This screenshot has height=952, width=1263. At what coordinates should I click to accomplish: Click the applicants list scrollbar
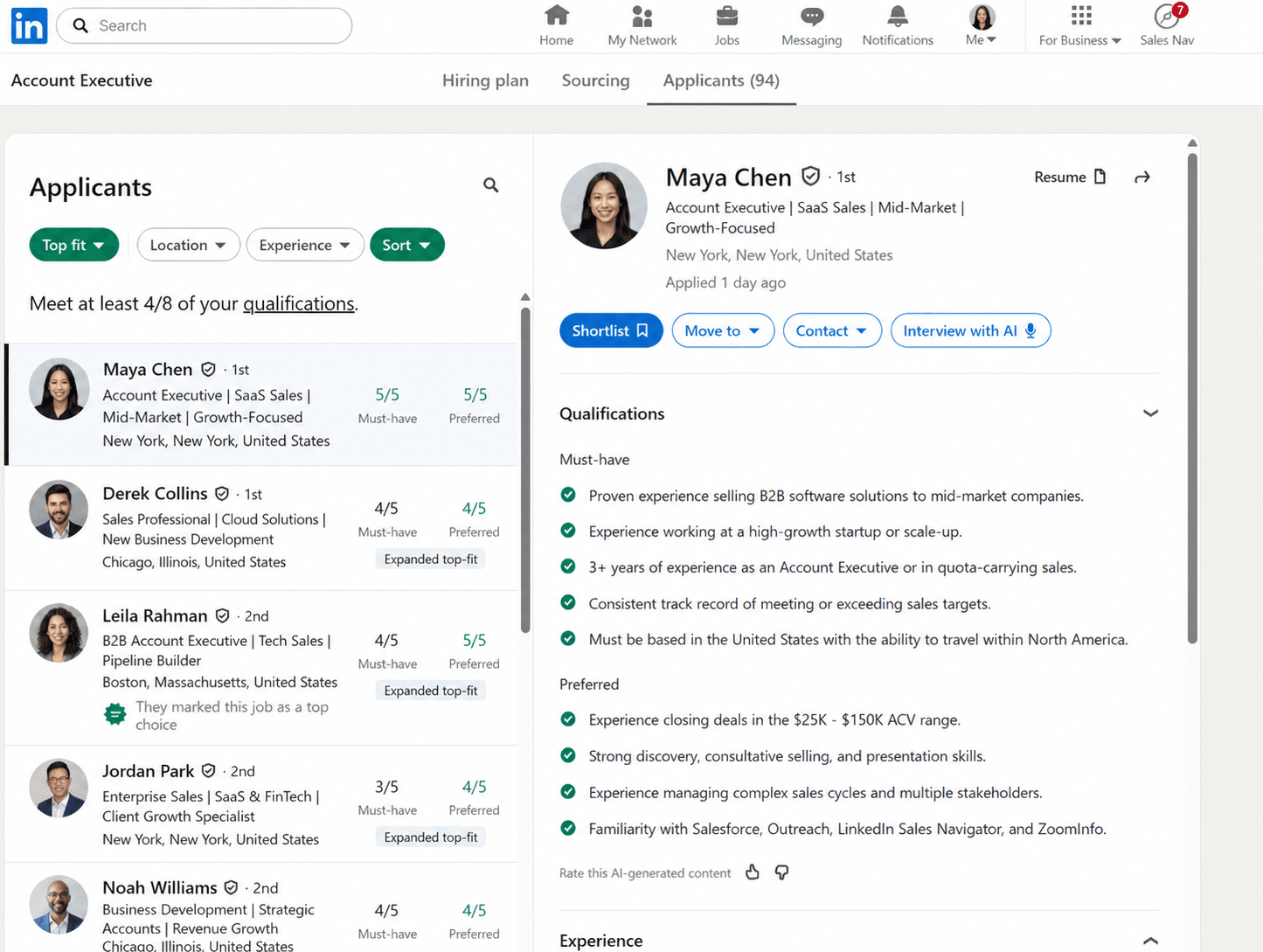525,469
